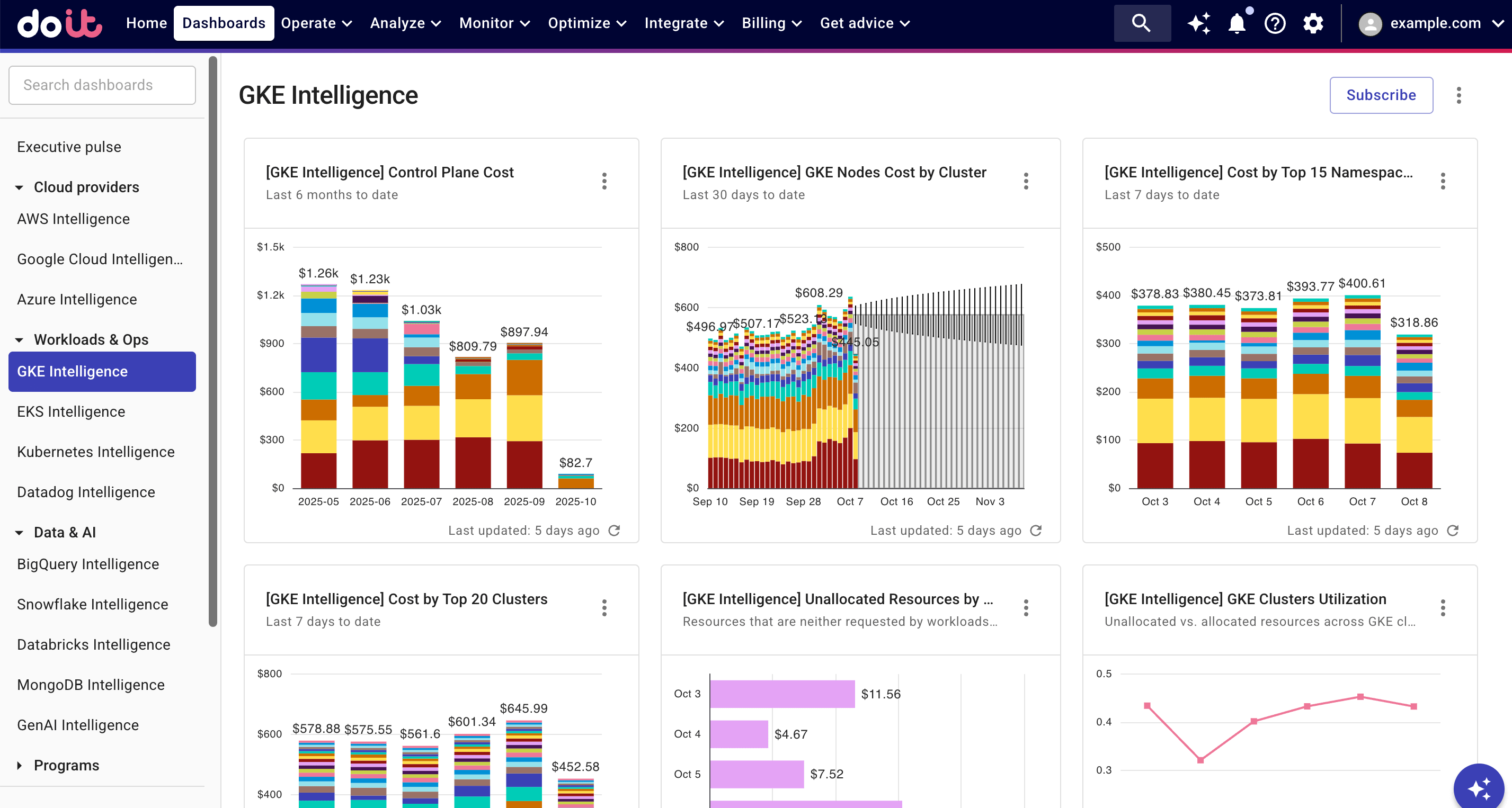Open help using the question mark icon
This screenshot has width=1512, height=808.
point(1274,23)
